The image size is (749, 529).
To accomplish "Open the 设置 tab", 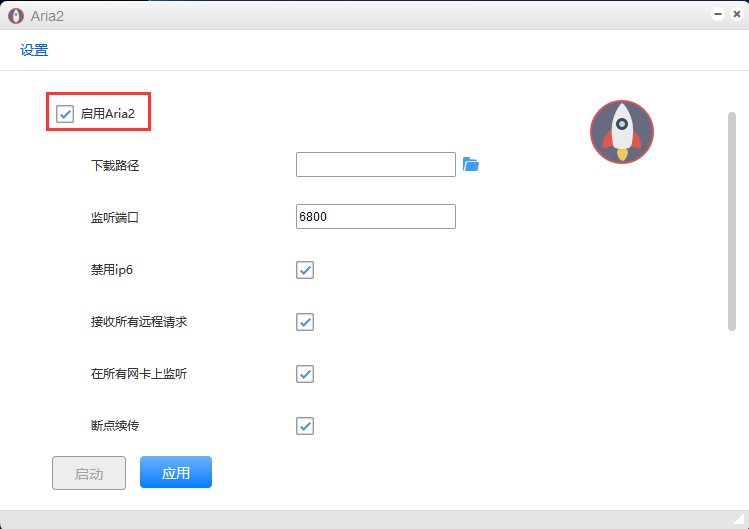I will point(34,50).
